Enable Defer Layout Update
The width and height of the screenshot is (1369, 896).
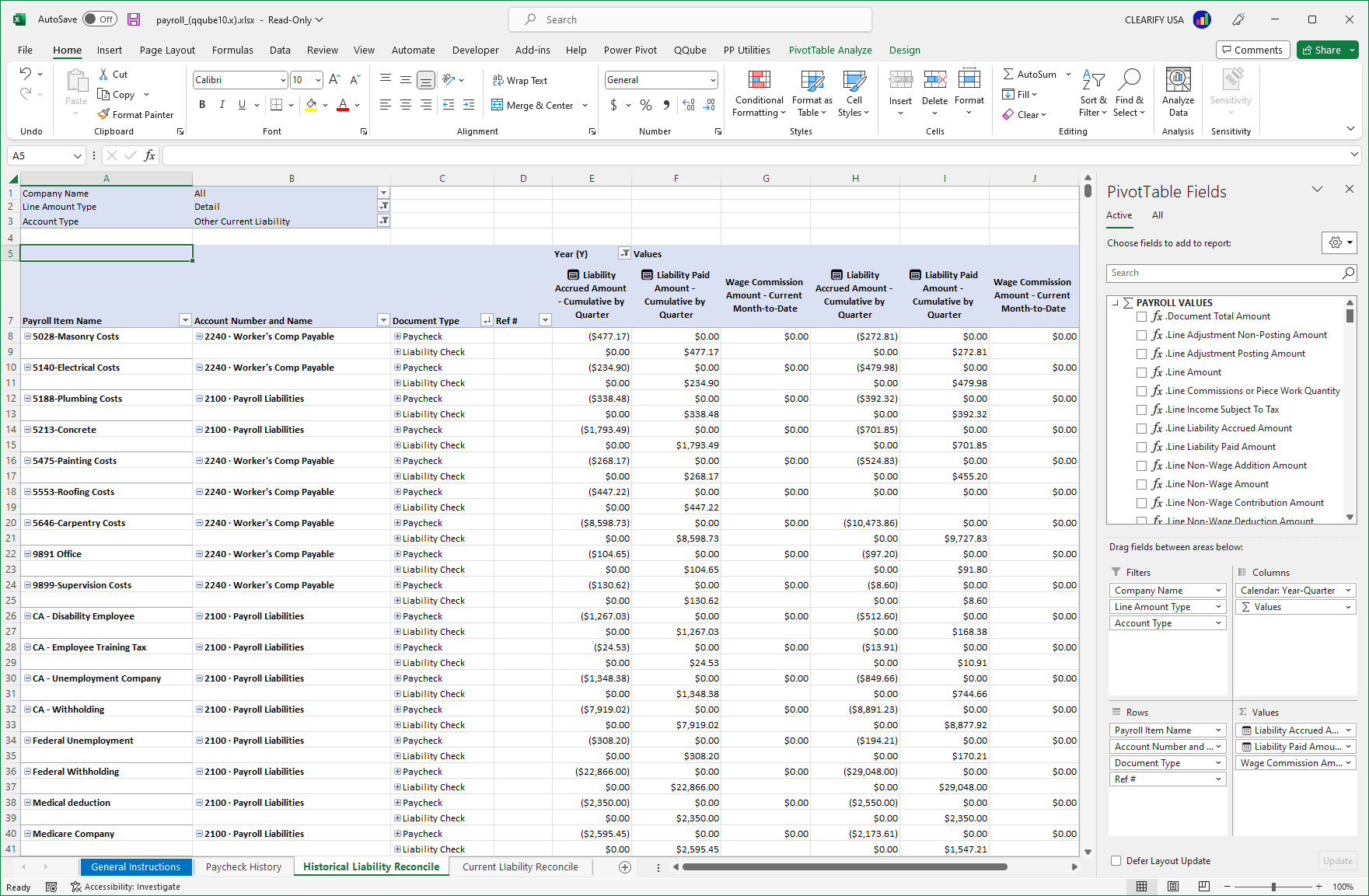pyautogui.click(x=1115, y=860)
